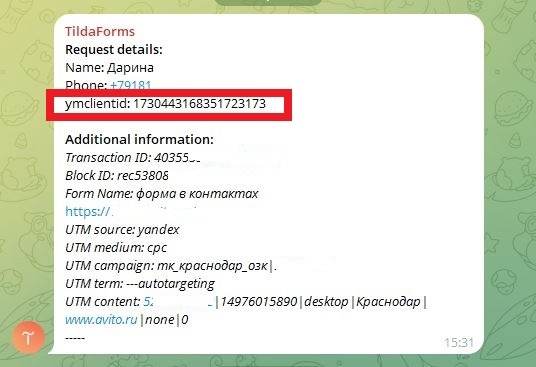The image size is (536, 367).
Task: Click the 'Name: Дарина' line
Action: pyautogui.click(x=109, y=68)
